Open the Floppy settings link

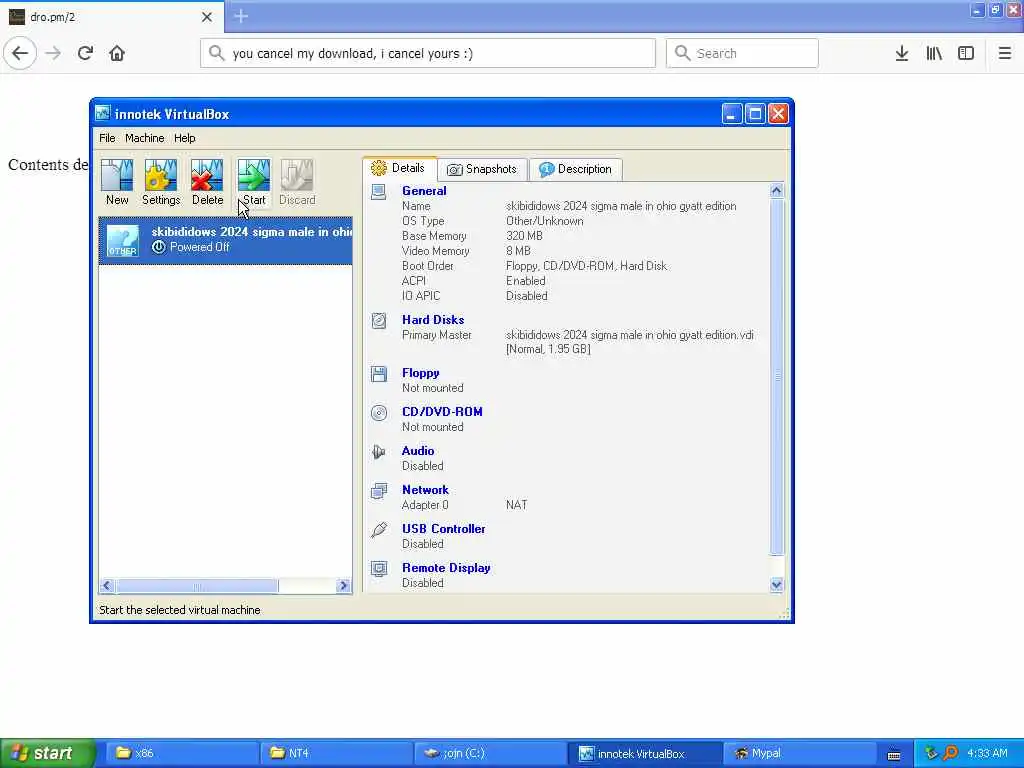tap(421, 373)
